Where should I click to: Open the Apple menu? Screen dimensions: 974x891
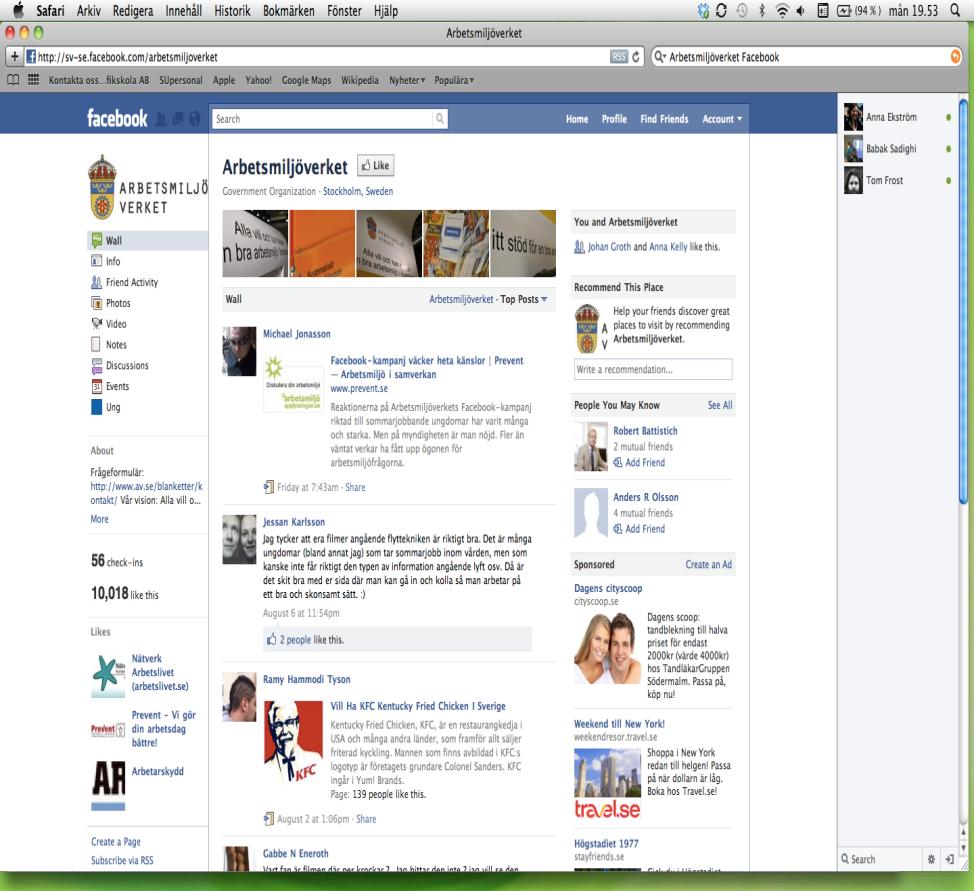point(18,11)
